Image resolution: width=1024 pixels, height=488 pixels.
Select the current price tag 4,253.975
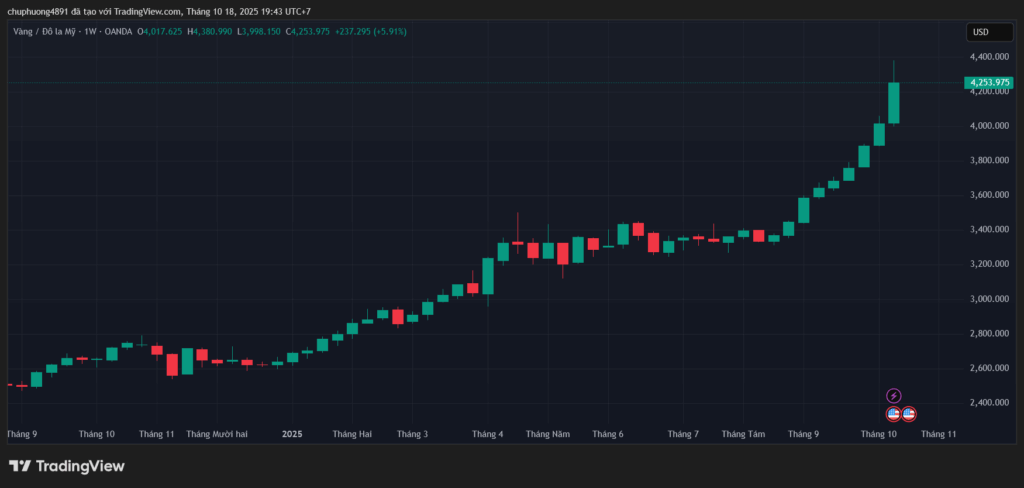click(x=989, y=82)
